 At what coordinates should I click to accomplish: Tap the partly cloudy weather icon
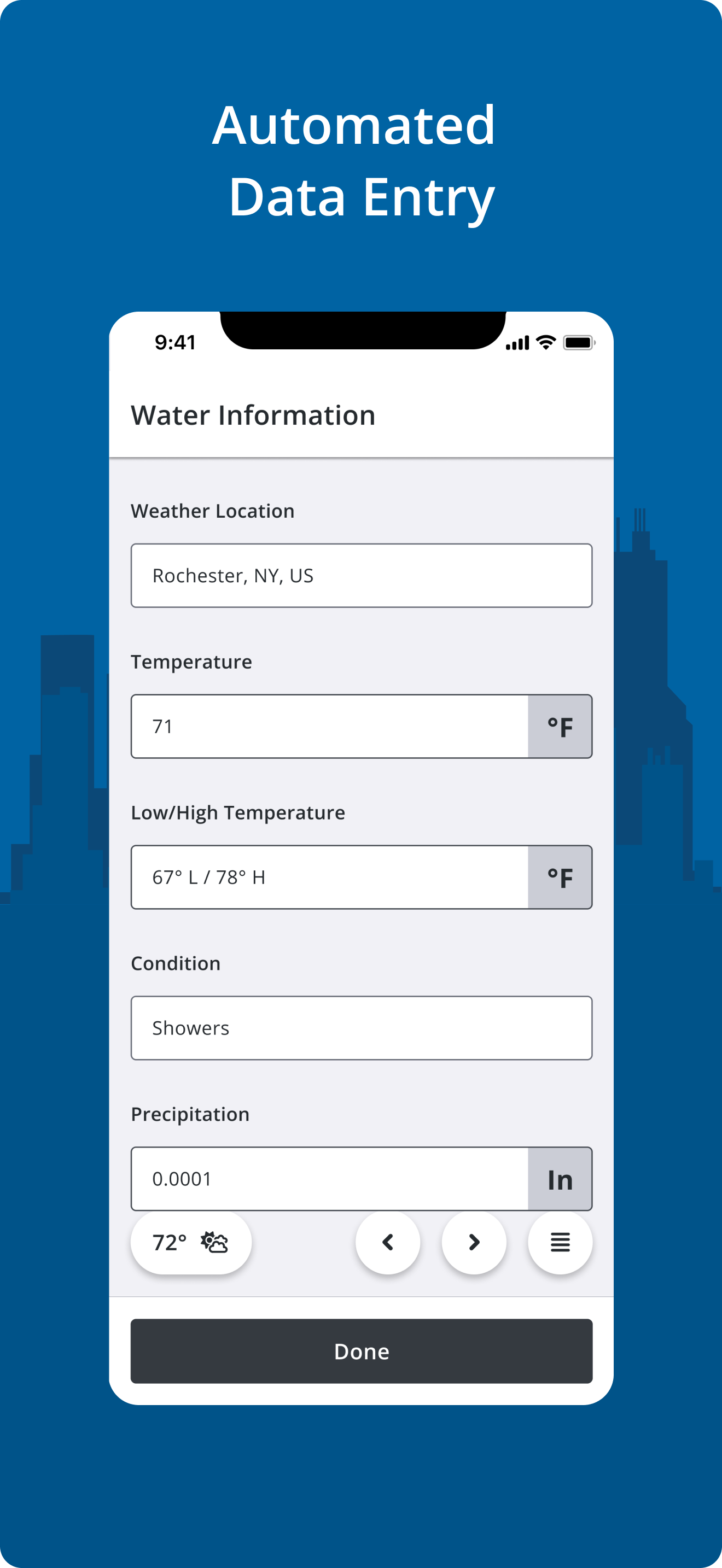click(x=214, y=1242)
